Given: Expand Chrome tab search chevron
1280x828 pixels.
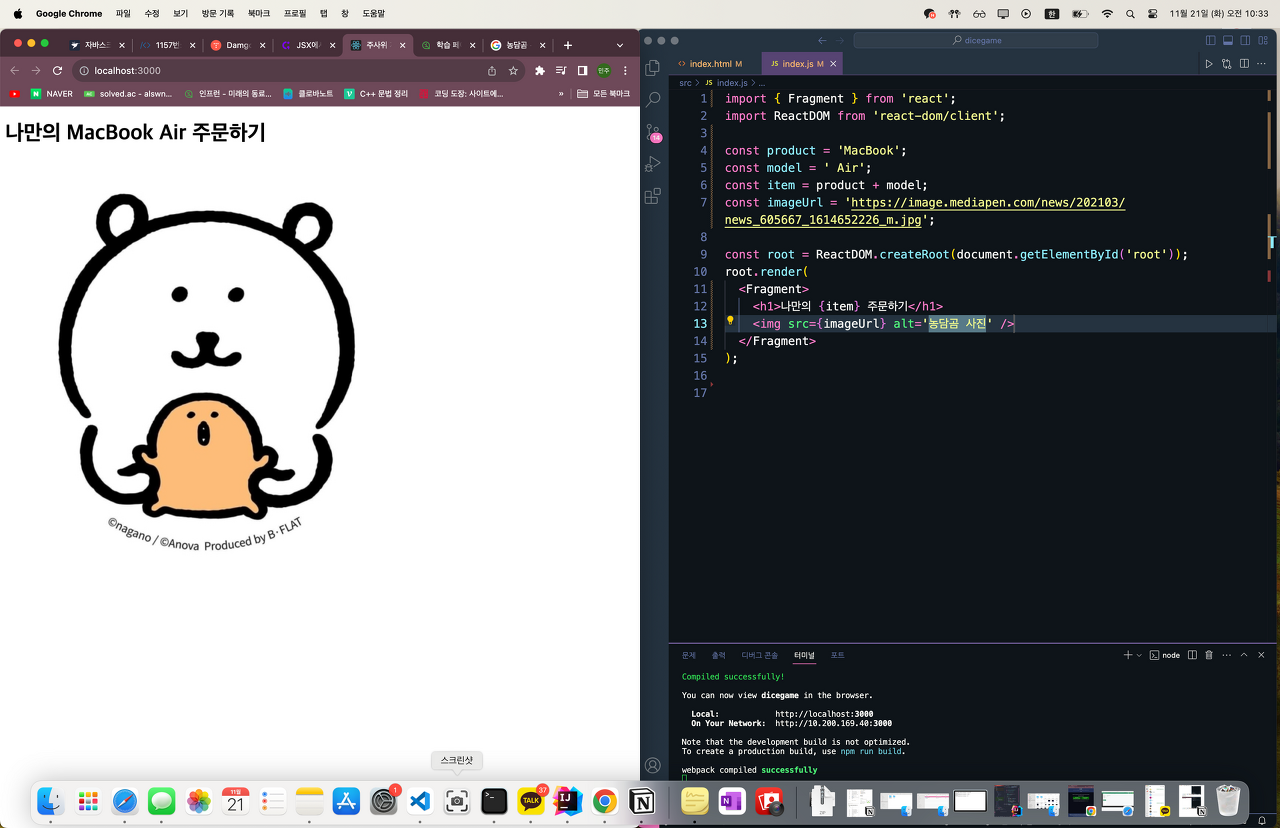Looking at the screenshot, I should click(x=620, y=45).
